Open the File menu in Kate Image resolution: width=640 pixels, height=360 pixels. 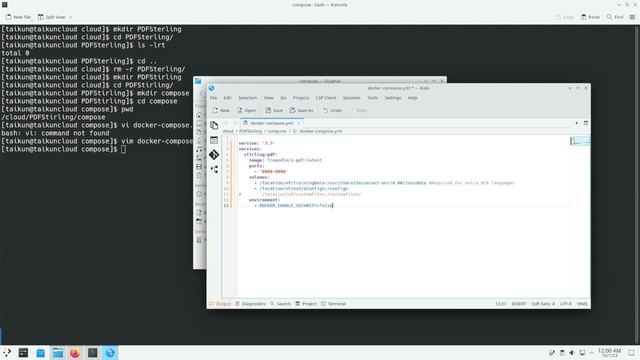[x=213, y=98]
